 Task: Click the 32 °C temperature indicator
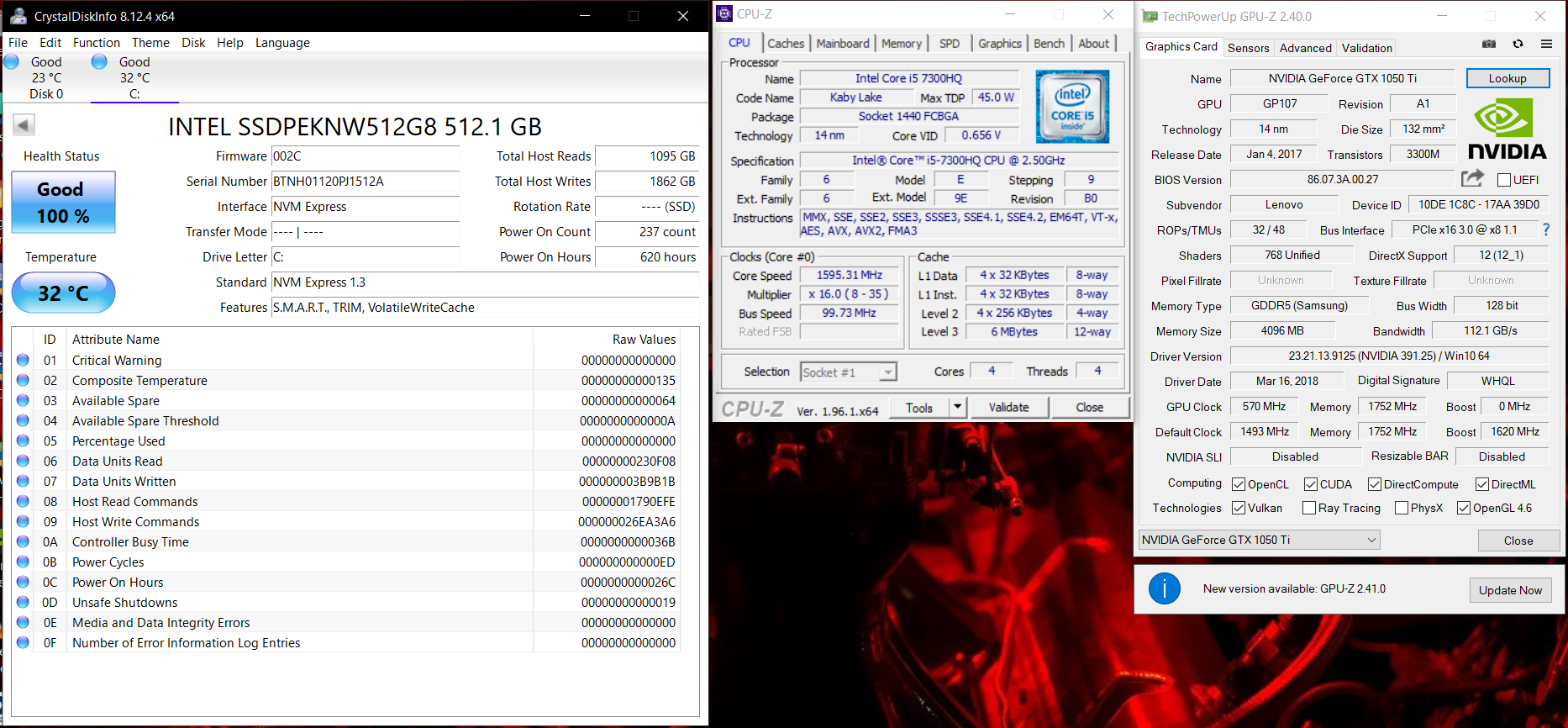(63, 293)
